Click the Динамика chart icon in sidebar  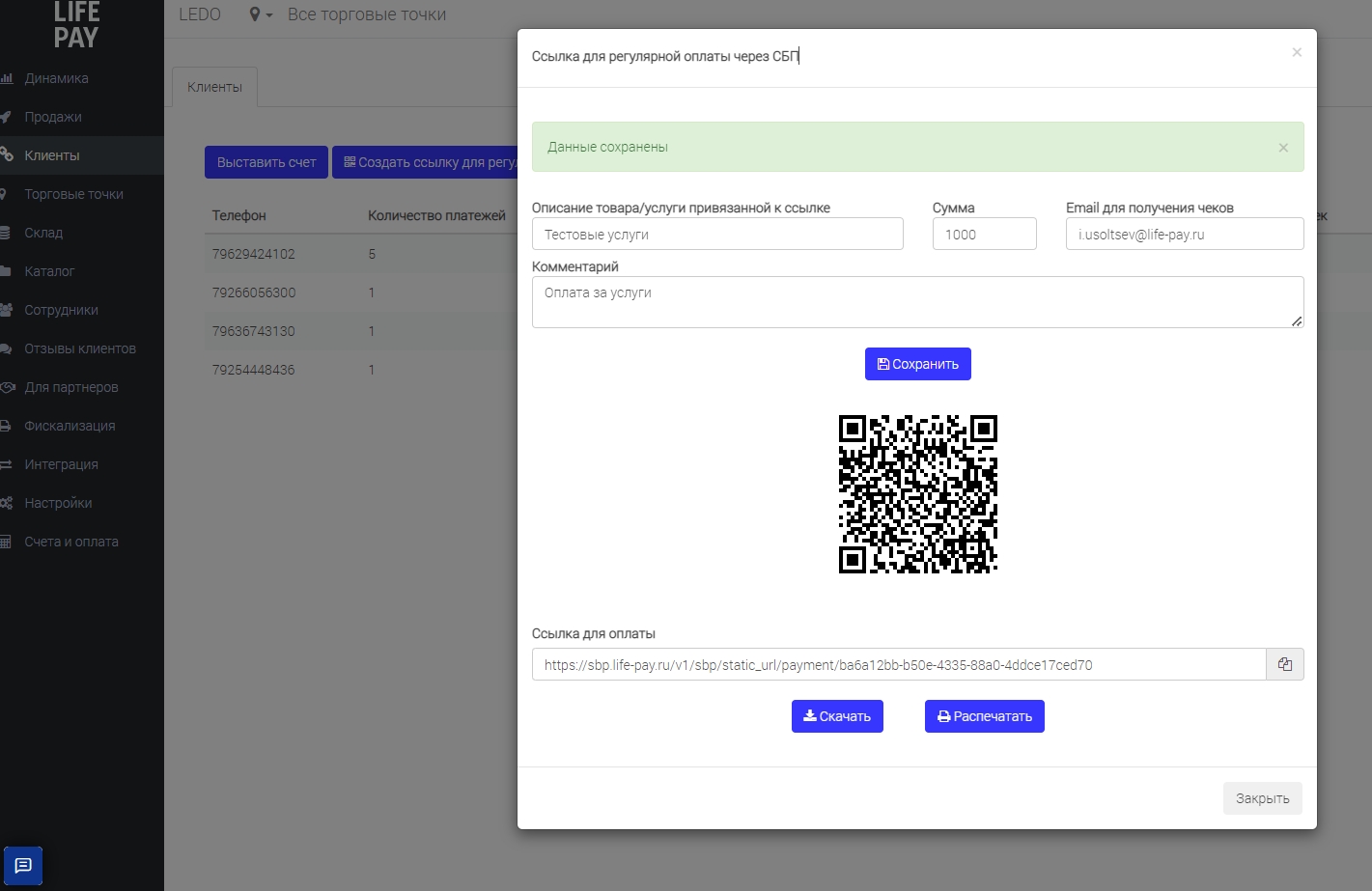pyautogui.click(x=6, y=78)
